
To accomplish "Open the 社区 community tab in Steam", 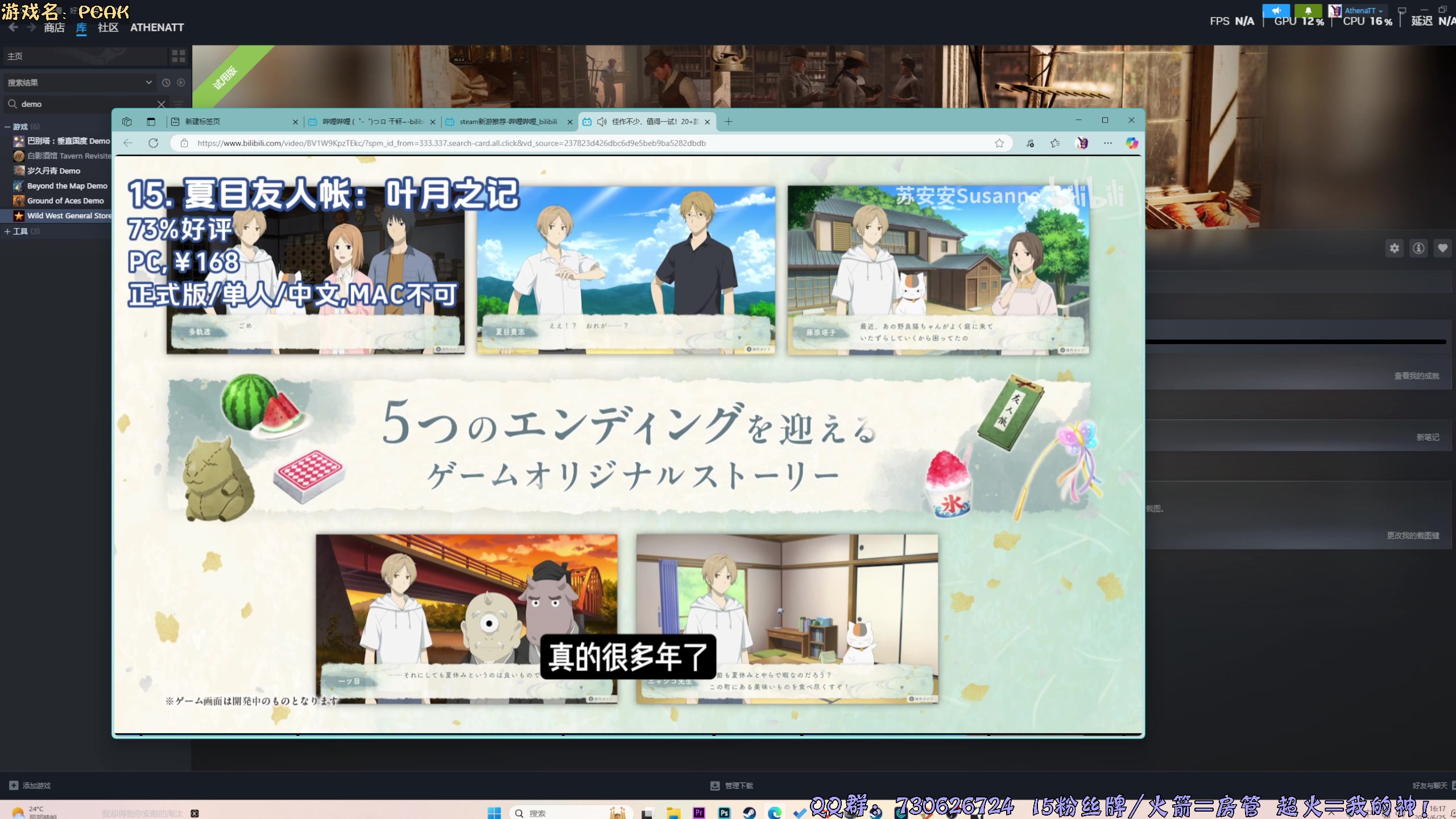I will 108,27.
